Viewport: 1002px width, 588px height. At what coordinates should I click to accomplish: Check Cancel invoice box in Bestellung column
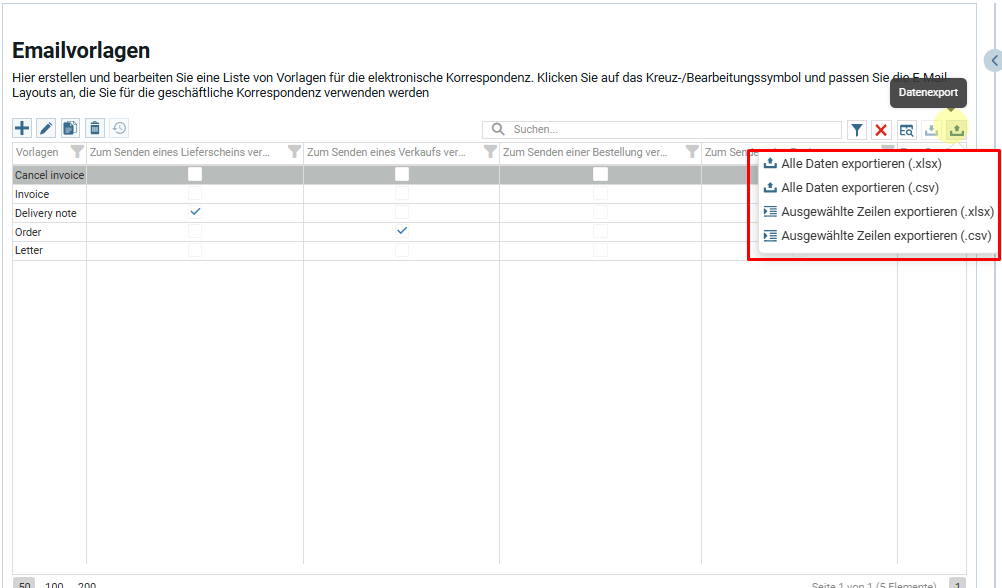click(600, 174)
